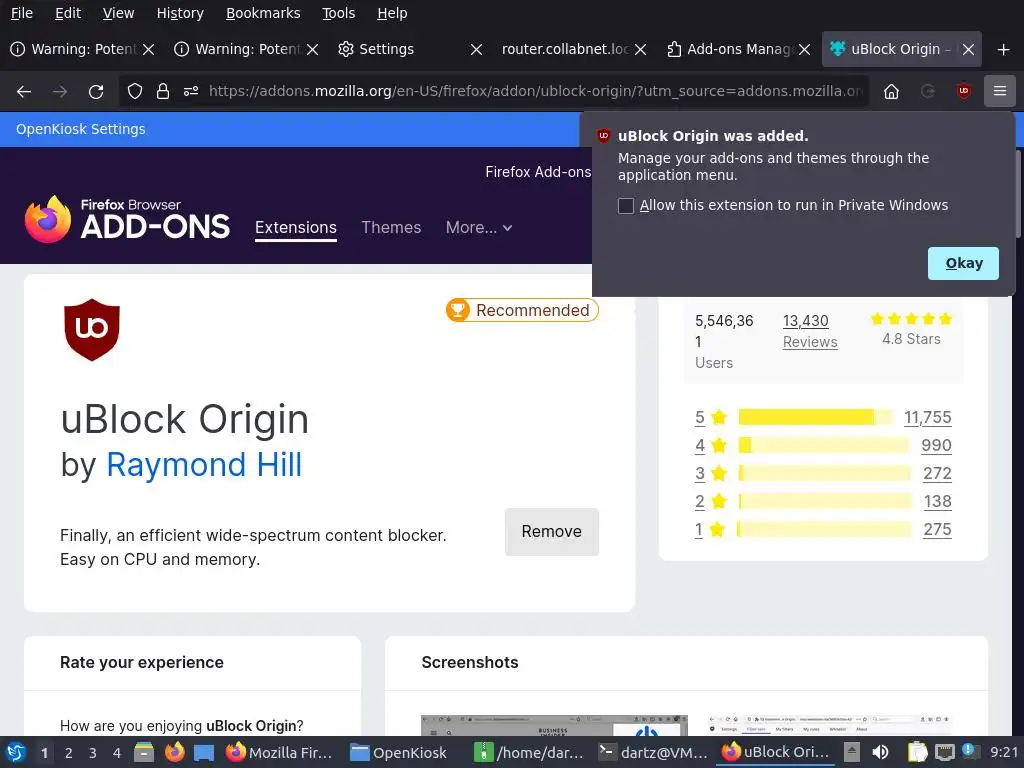Switch to workspace 4 on taskbar
This screenshot has width=1024, height=768.
click(117, 753)
